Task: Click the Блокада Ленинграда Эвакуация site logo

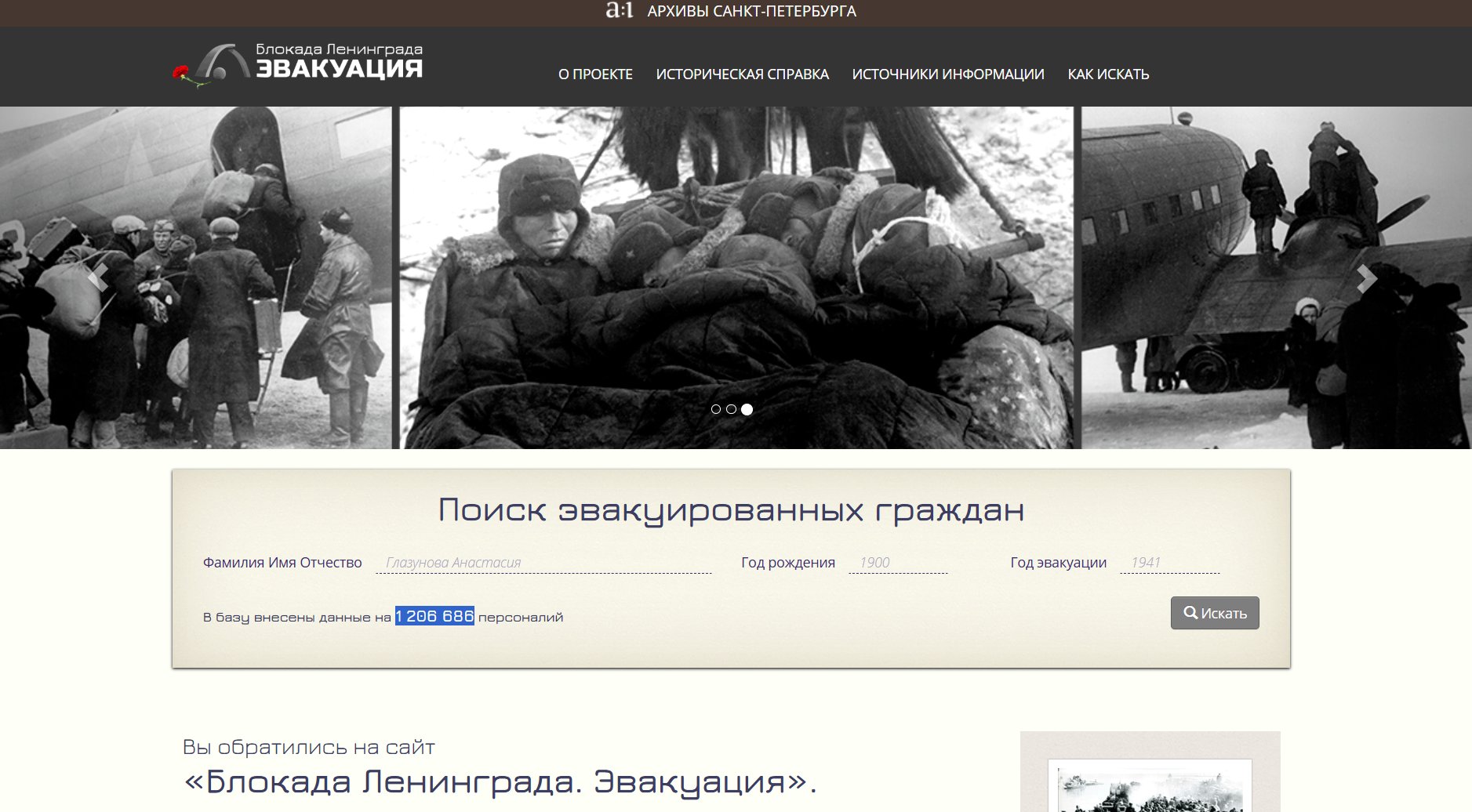Action: coord(298,64)
